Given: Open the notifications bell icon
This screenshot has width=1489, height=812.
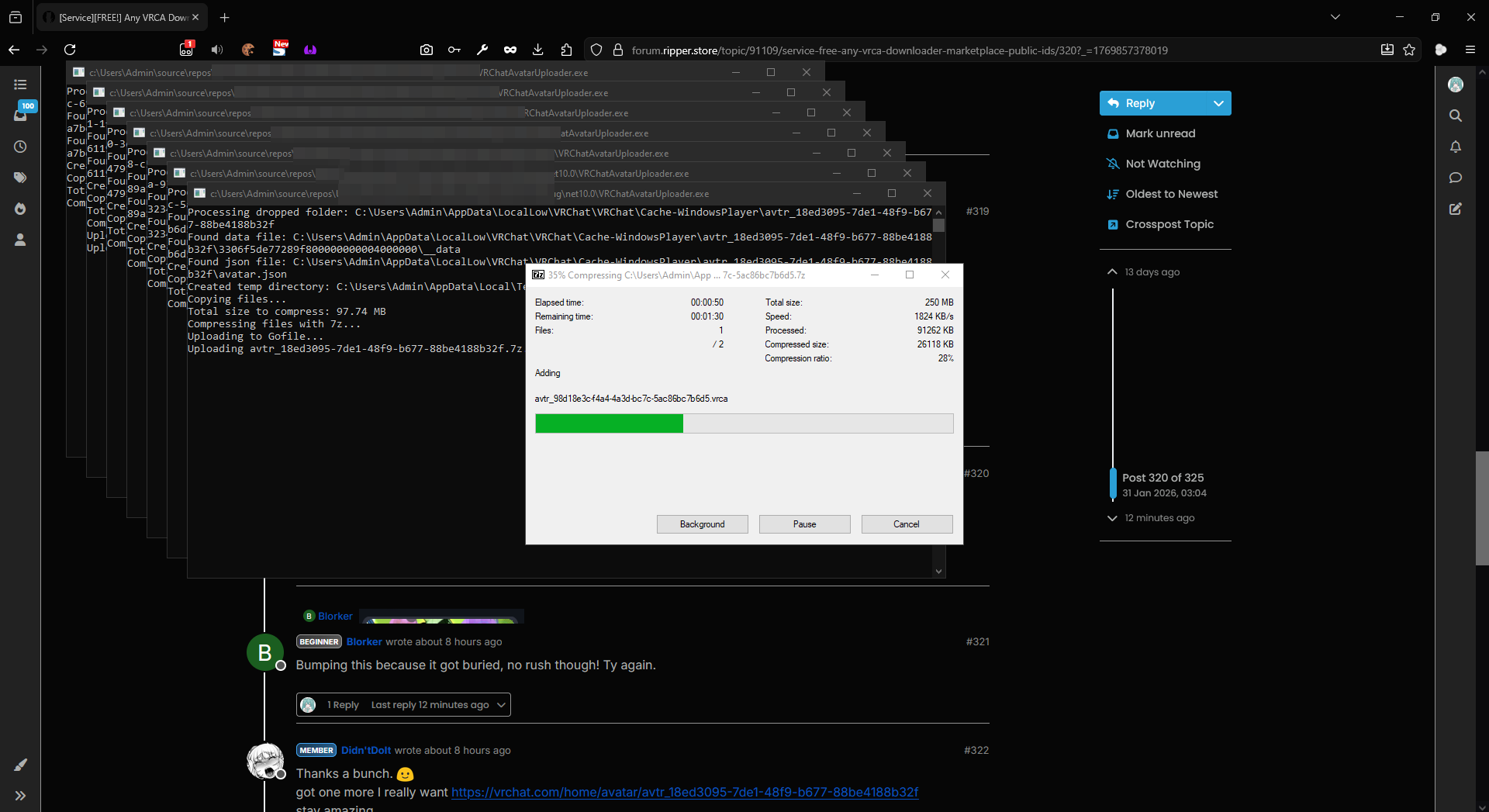Looking at the screenshot, I should 1456,147.
